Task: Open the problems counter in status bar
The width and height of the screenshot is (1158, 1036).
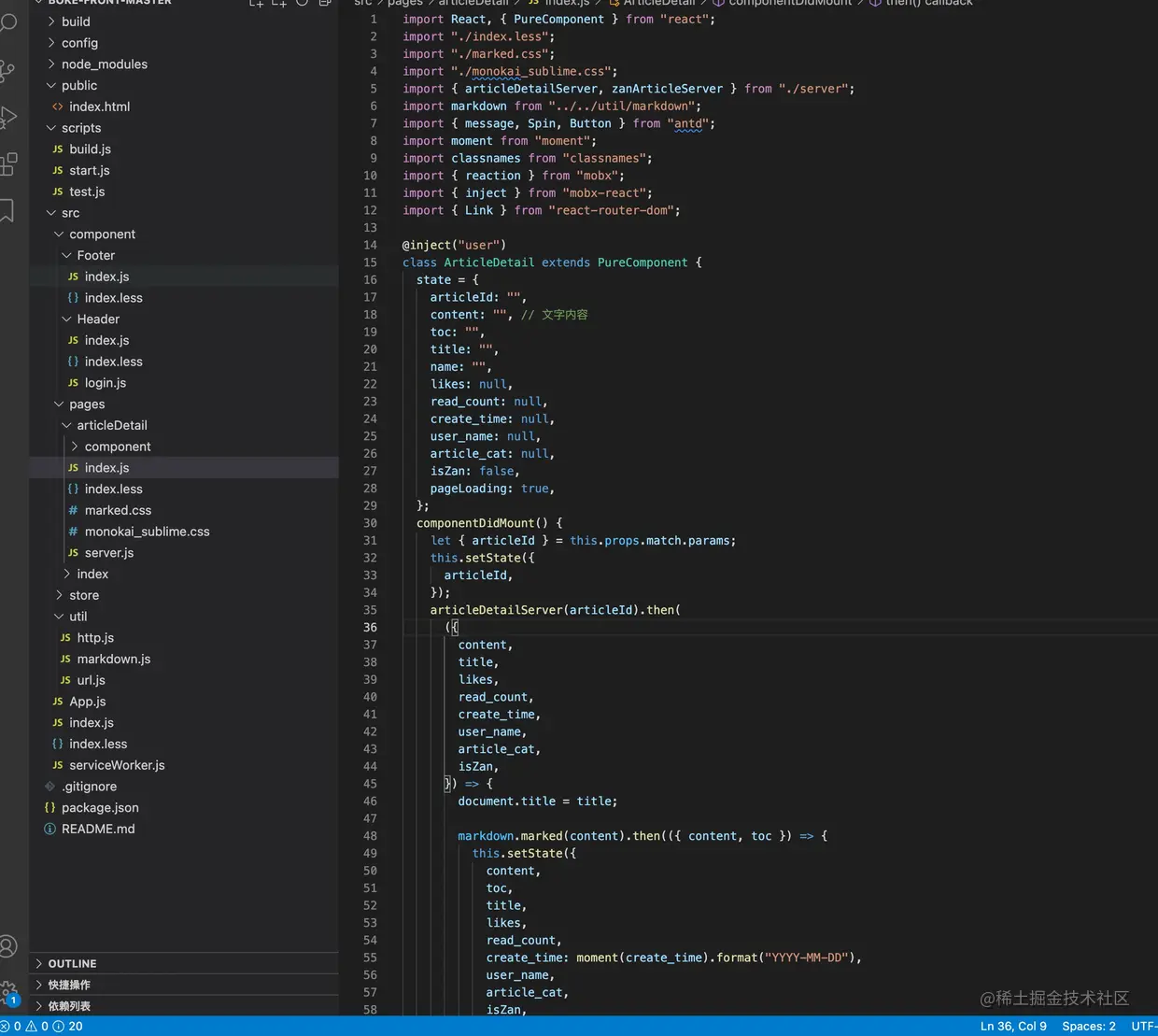Action: [42, 1026]
